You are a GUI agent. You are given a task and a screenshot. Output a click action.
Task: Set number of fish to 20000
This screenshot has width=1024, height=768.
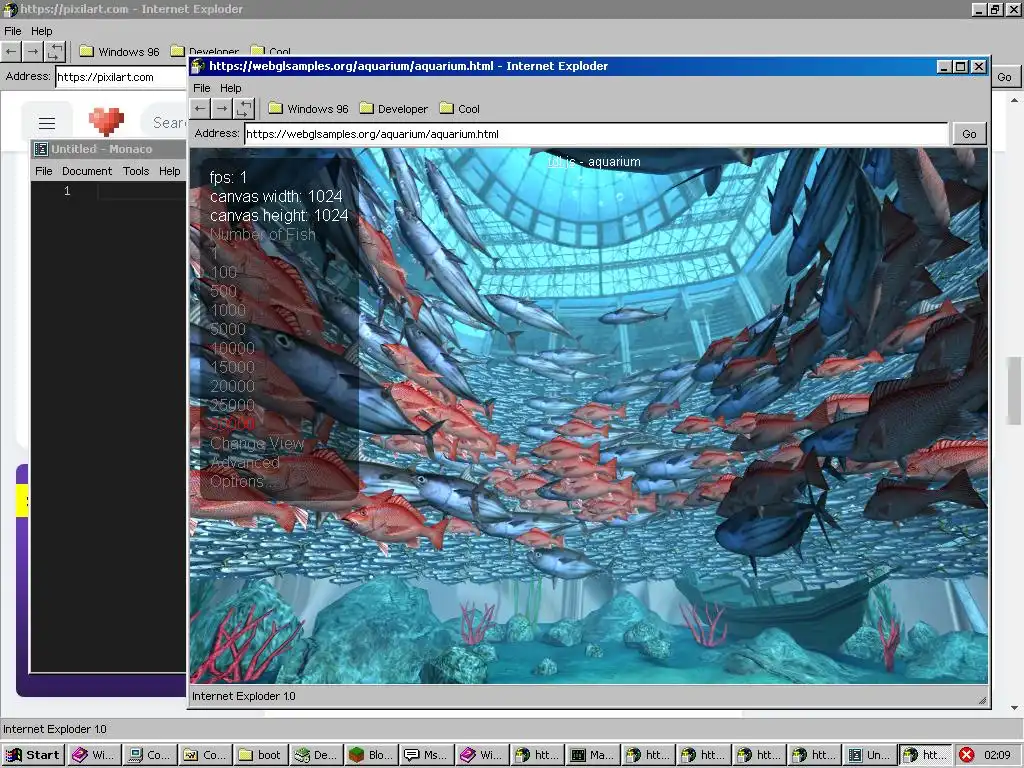[232, 386]
